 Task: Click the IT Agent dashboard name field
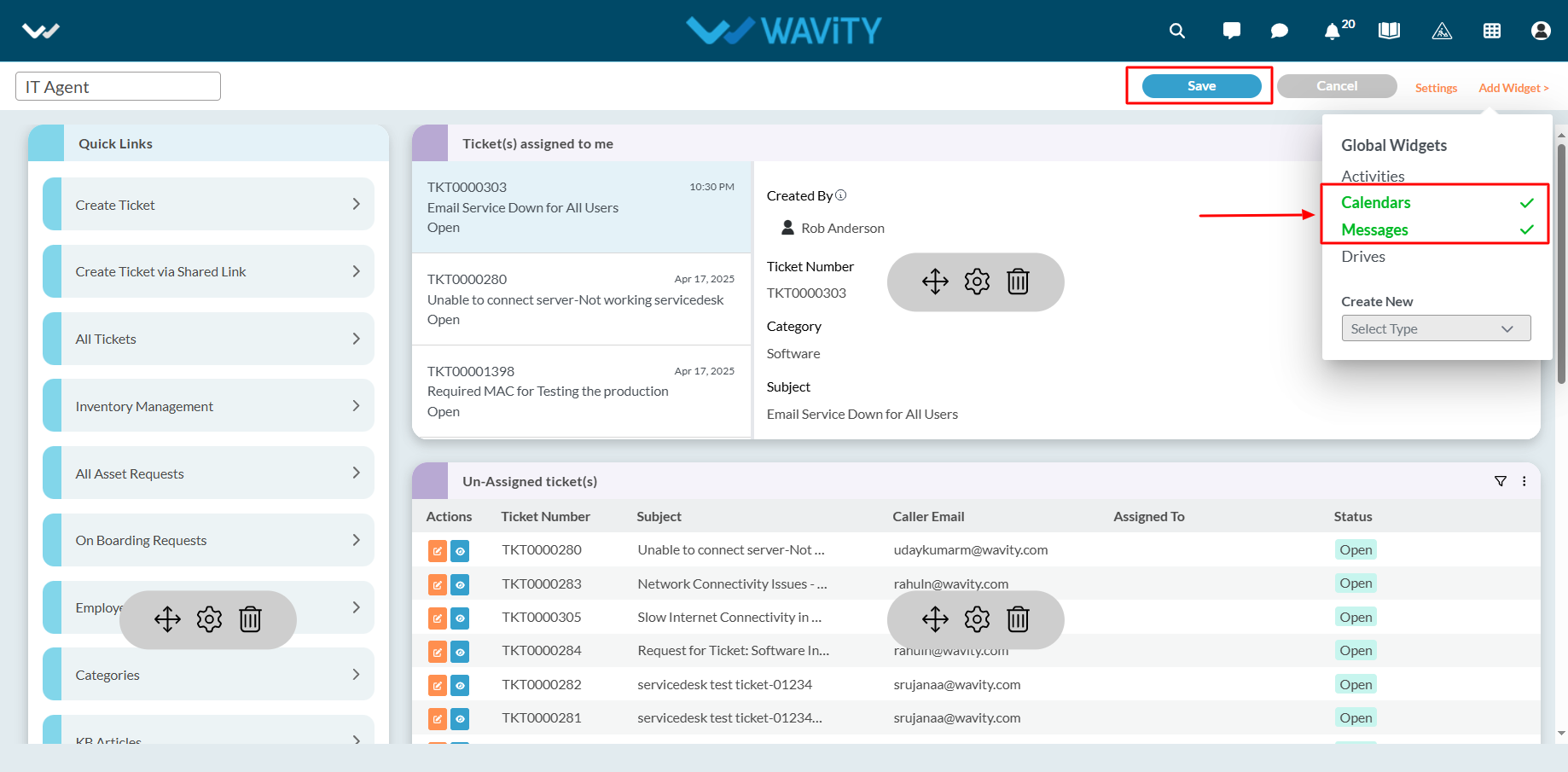(118, 86)
